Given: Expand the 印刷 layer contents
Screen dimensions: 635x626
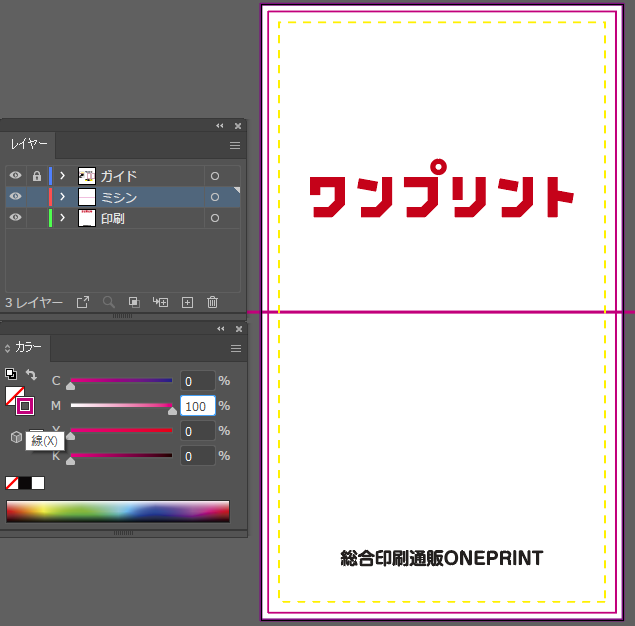Looking at the screenshot, I should tap(62, 218).
